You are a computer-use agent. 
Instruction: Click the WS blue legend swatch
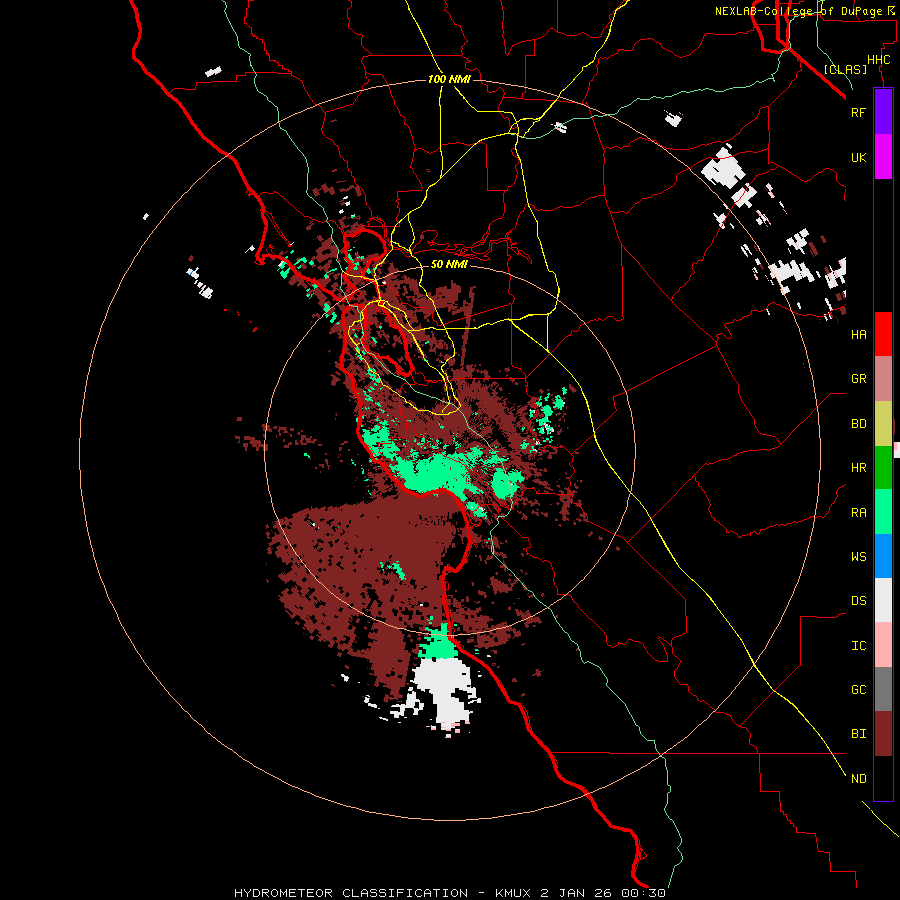pos(883,556)
